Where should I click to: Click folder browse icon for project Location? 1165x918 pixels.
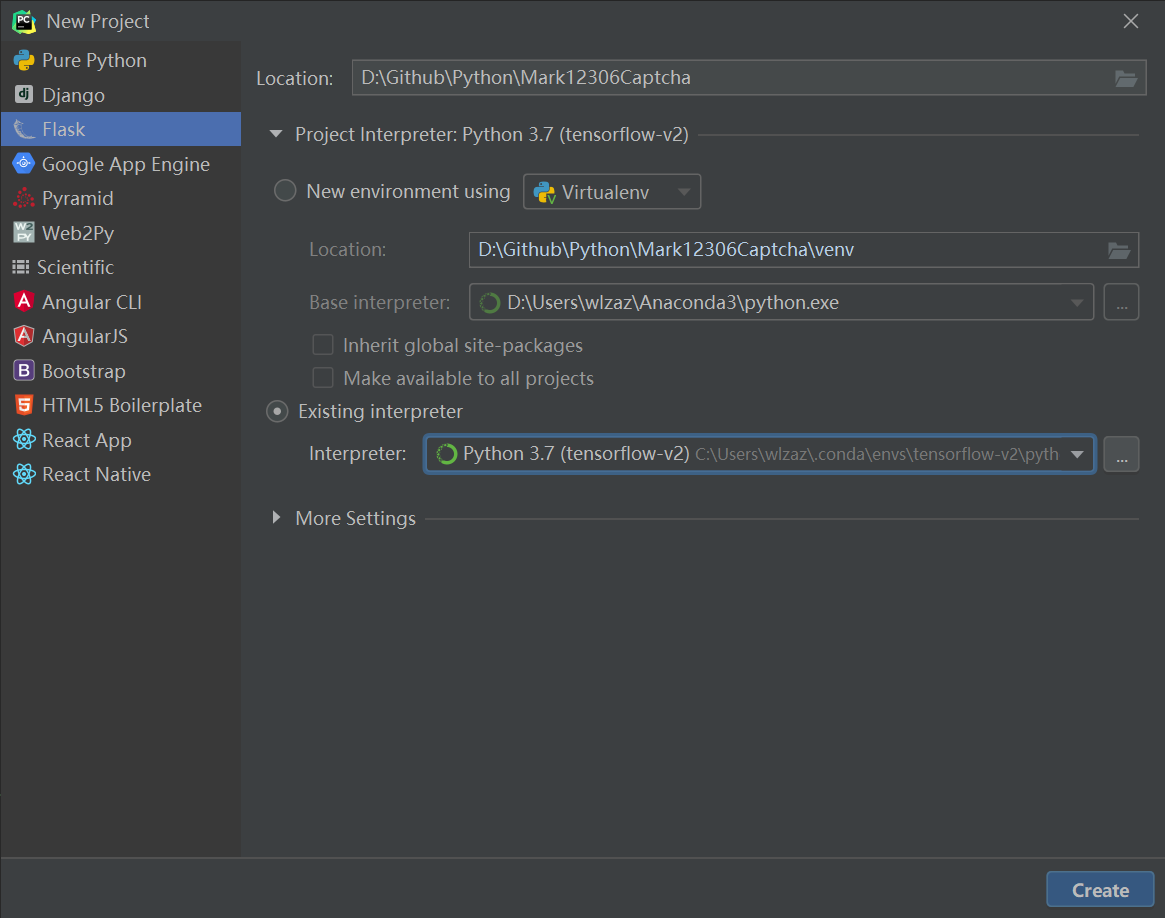coord(1126,79)
